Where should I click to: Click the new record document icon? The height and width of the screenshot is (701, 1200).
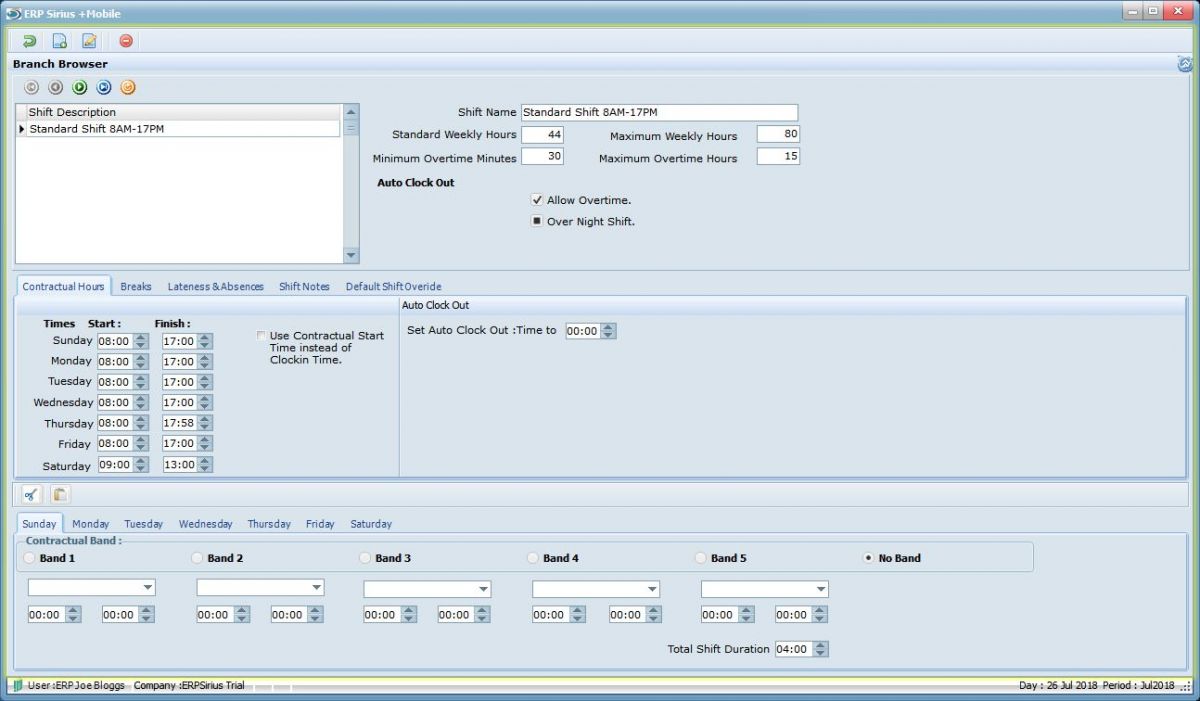(x=60, y=41)
